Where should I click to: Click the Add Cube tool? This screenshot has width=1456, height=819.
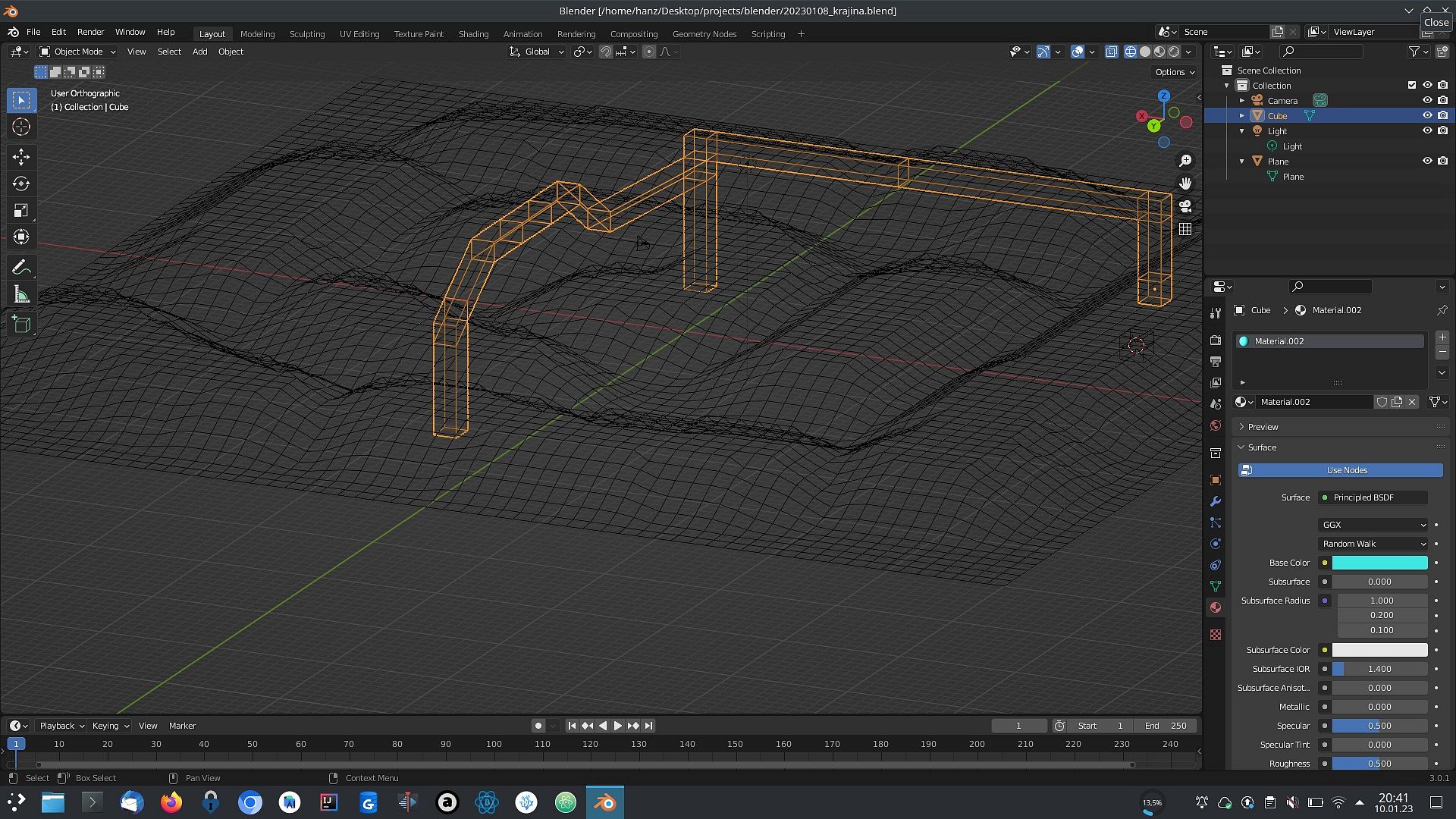[x=21, y=325]
